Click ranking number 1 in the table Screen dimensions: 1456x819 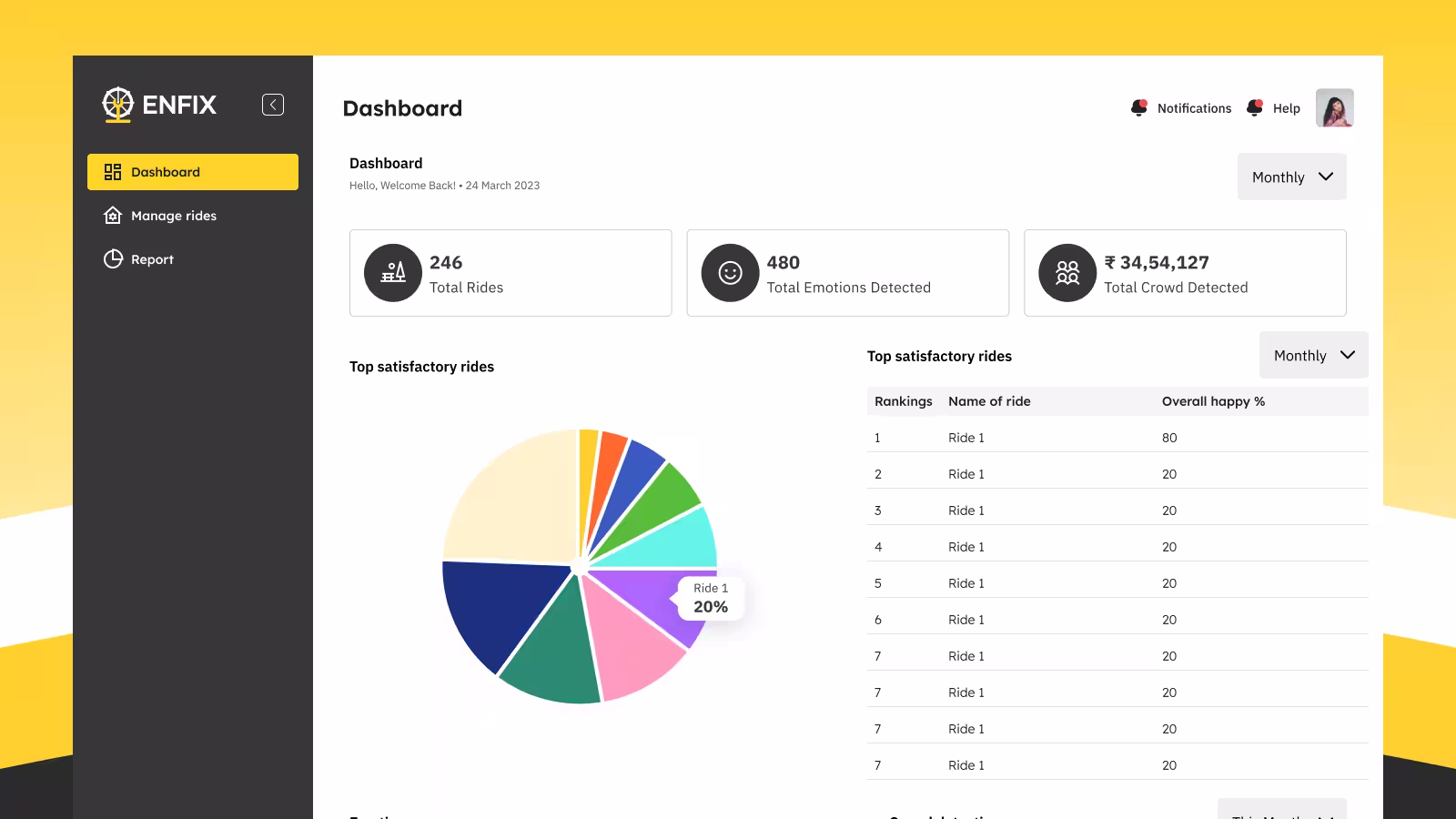877,438
